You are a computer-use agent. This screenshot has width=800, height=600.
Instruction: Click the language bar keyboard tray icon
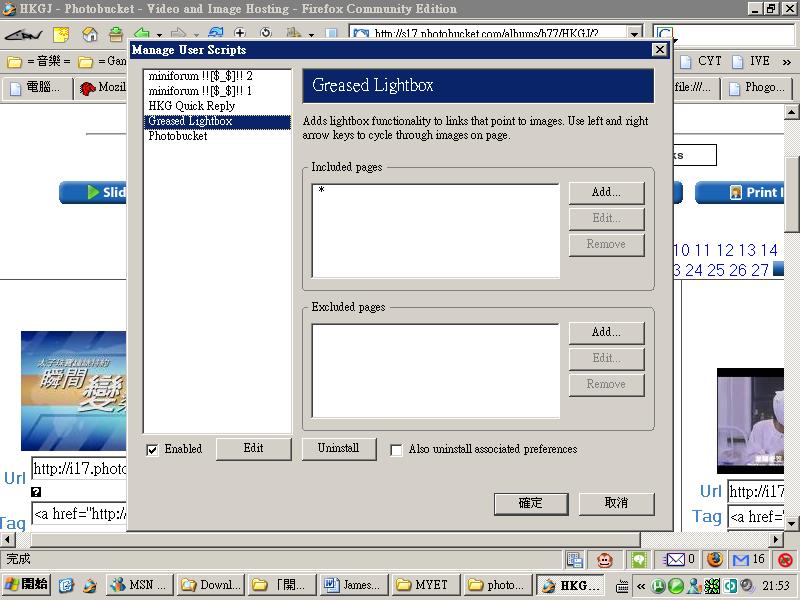tap(621, 586)
